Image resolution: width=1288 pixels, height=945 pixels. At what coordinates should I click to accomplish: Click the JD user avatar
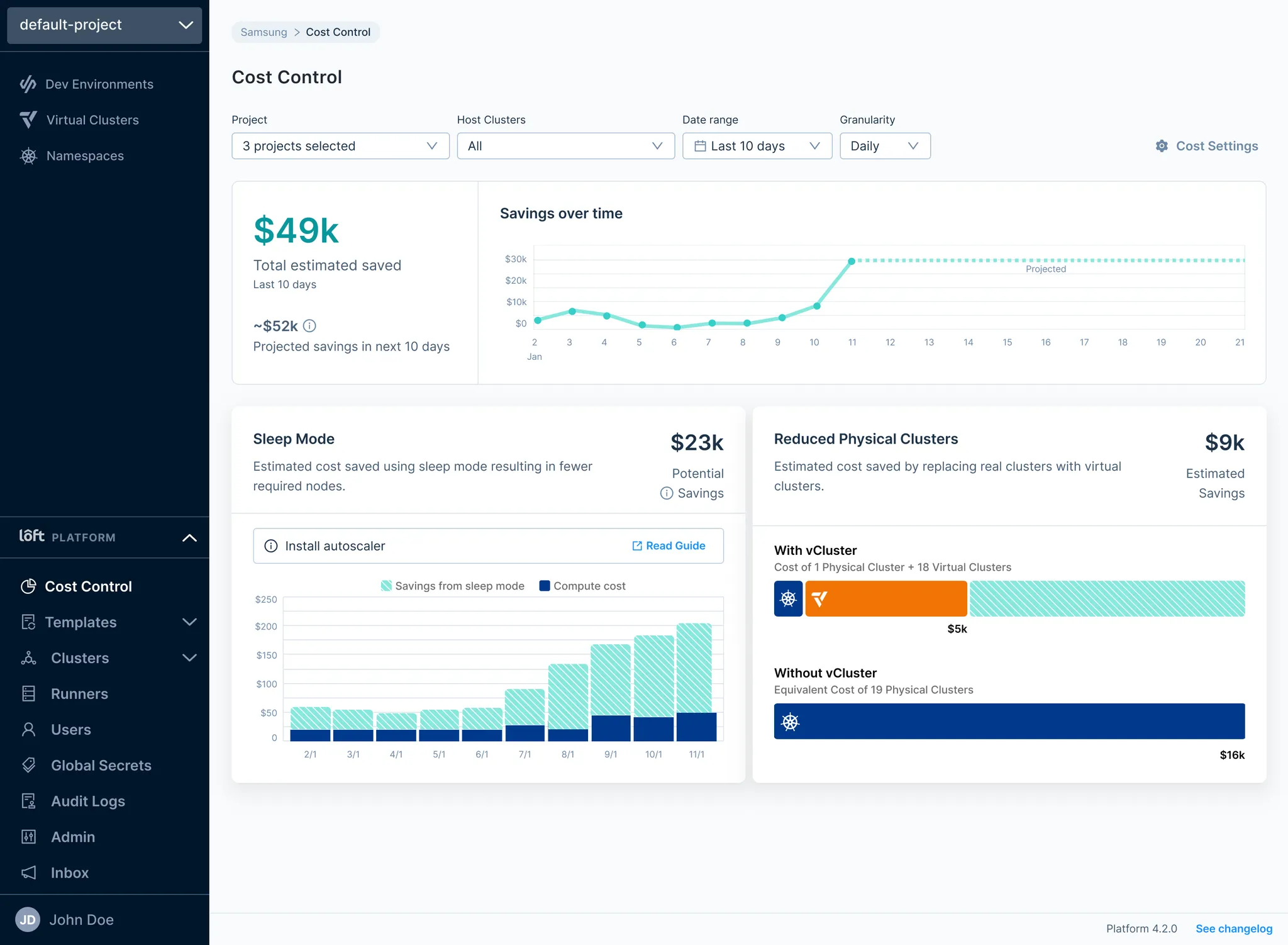(27, 920)
